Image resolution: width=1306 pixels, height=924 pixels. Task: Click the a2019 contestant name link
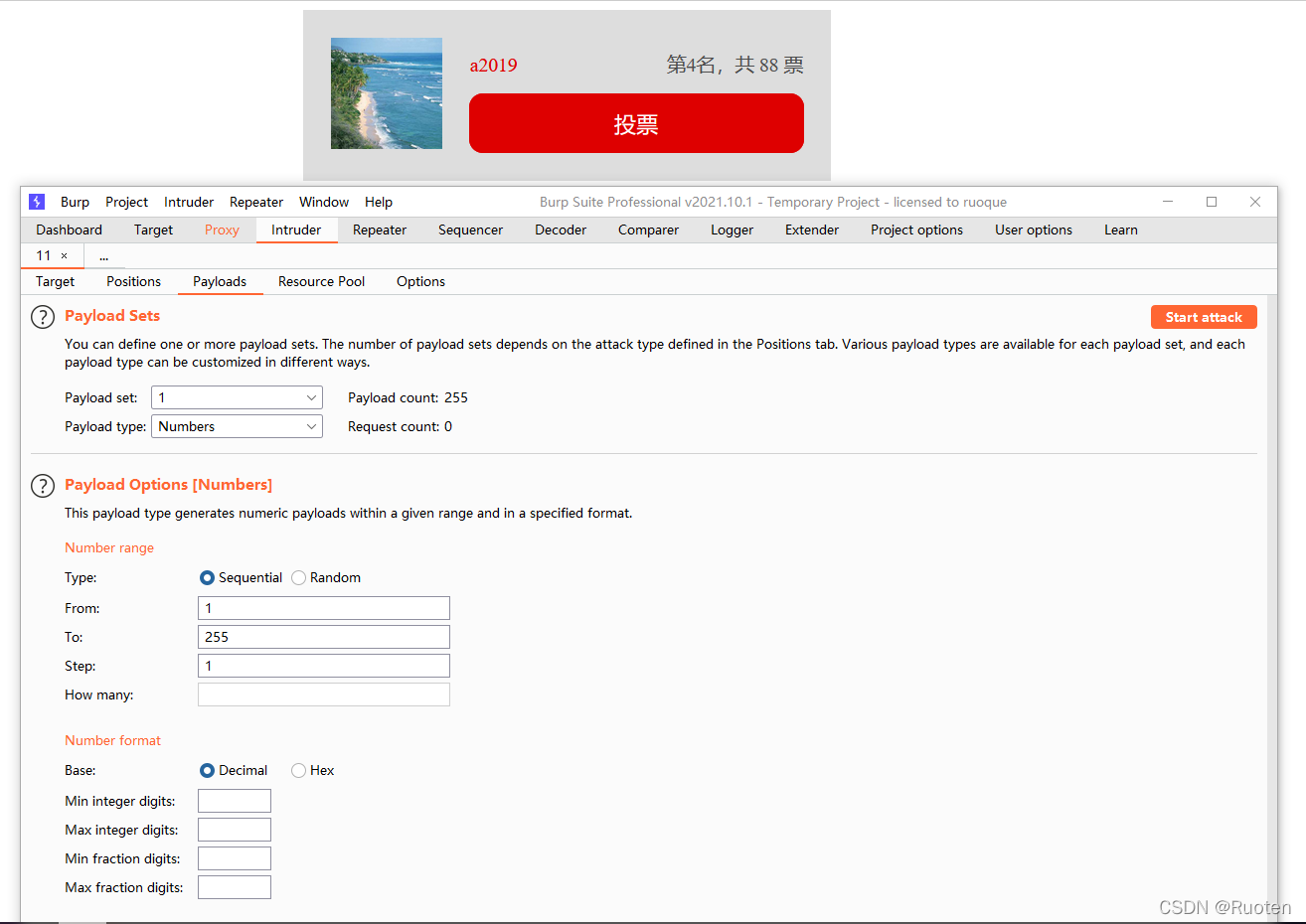[x=494, y=66]
